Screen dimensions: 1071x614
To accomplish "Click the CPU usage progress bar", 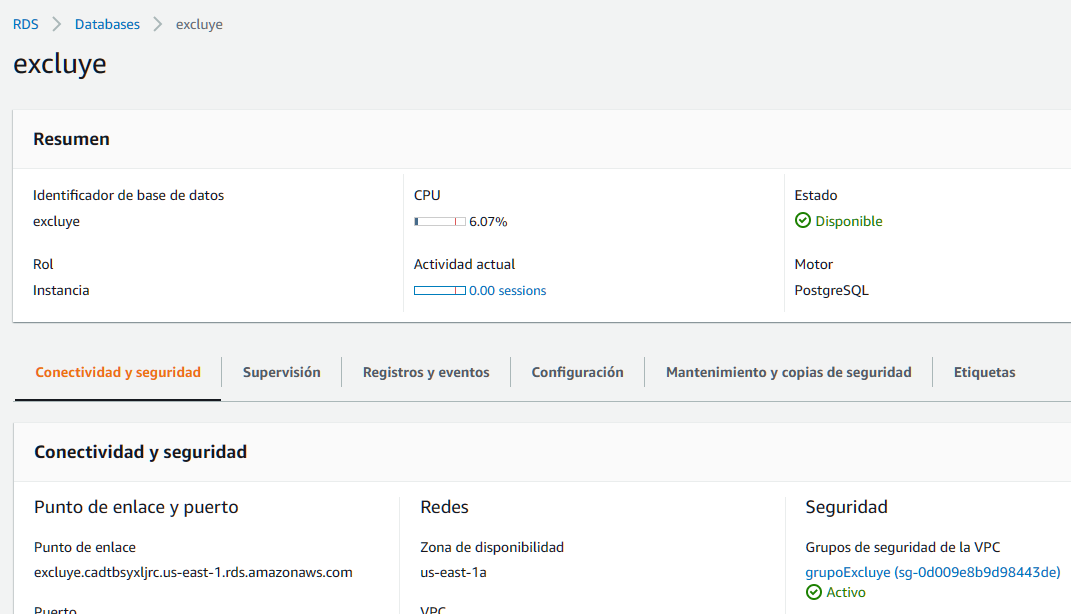I will click(438, 221).
